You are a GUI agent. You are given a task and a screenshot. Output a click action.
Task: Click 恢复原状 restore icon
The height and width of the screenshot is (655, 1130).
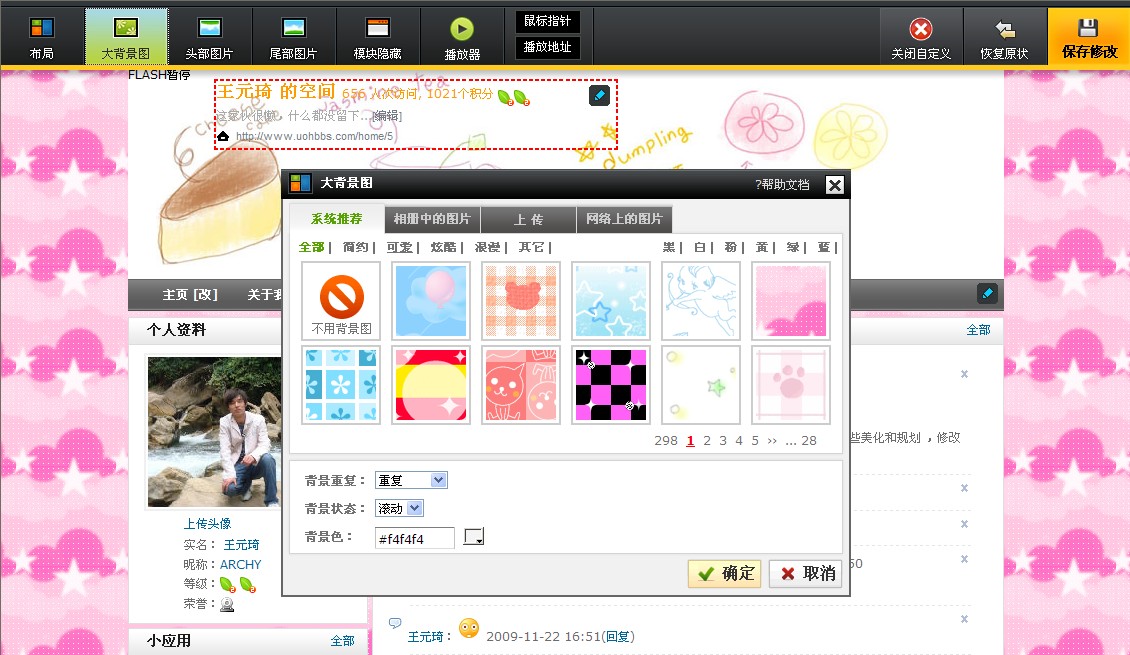(1005, 30)
